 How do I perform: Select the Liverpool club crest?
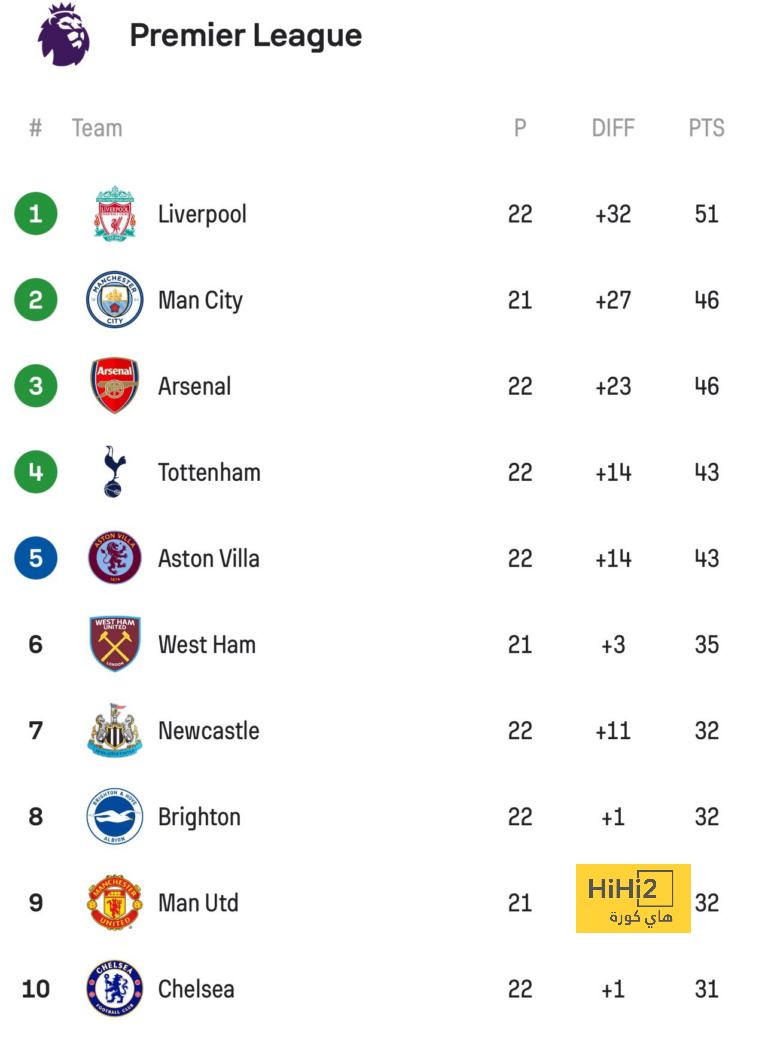click(114, 214)
